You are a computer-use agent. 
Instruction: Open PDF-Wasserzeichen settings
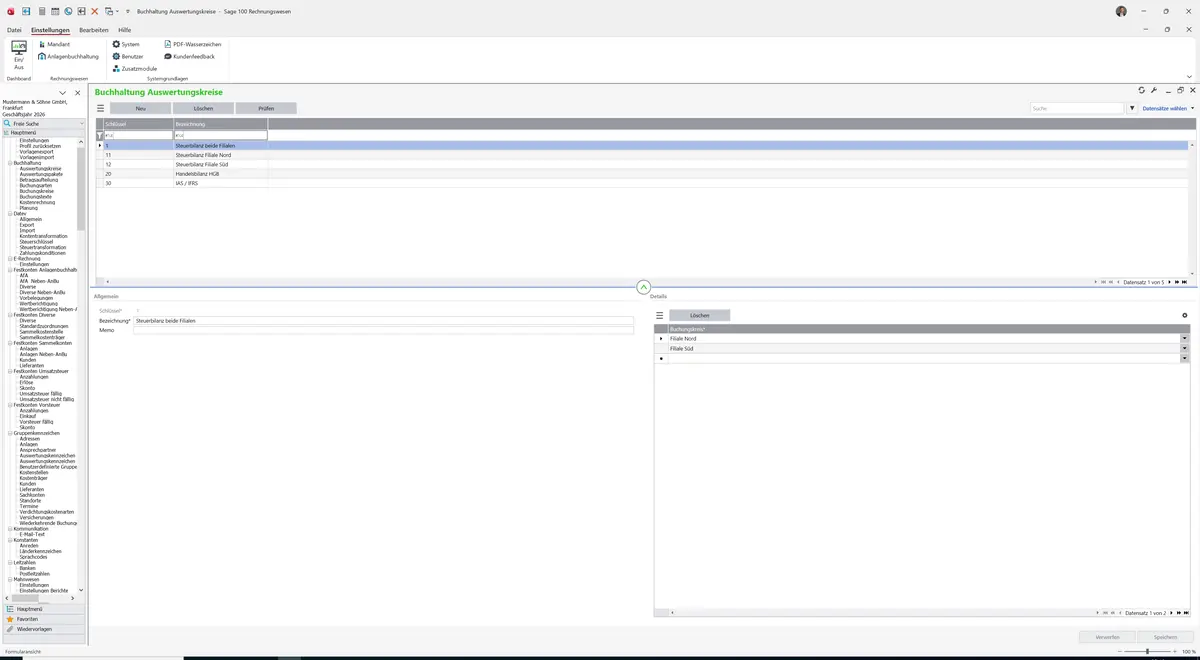192,44
